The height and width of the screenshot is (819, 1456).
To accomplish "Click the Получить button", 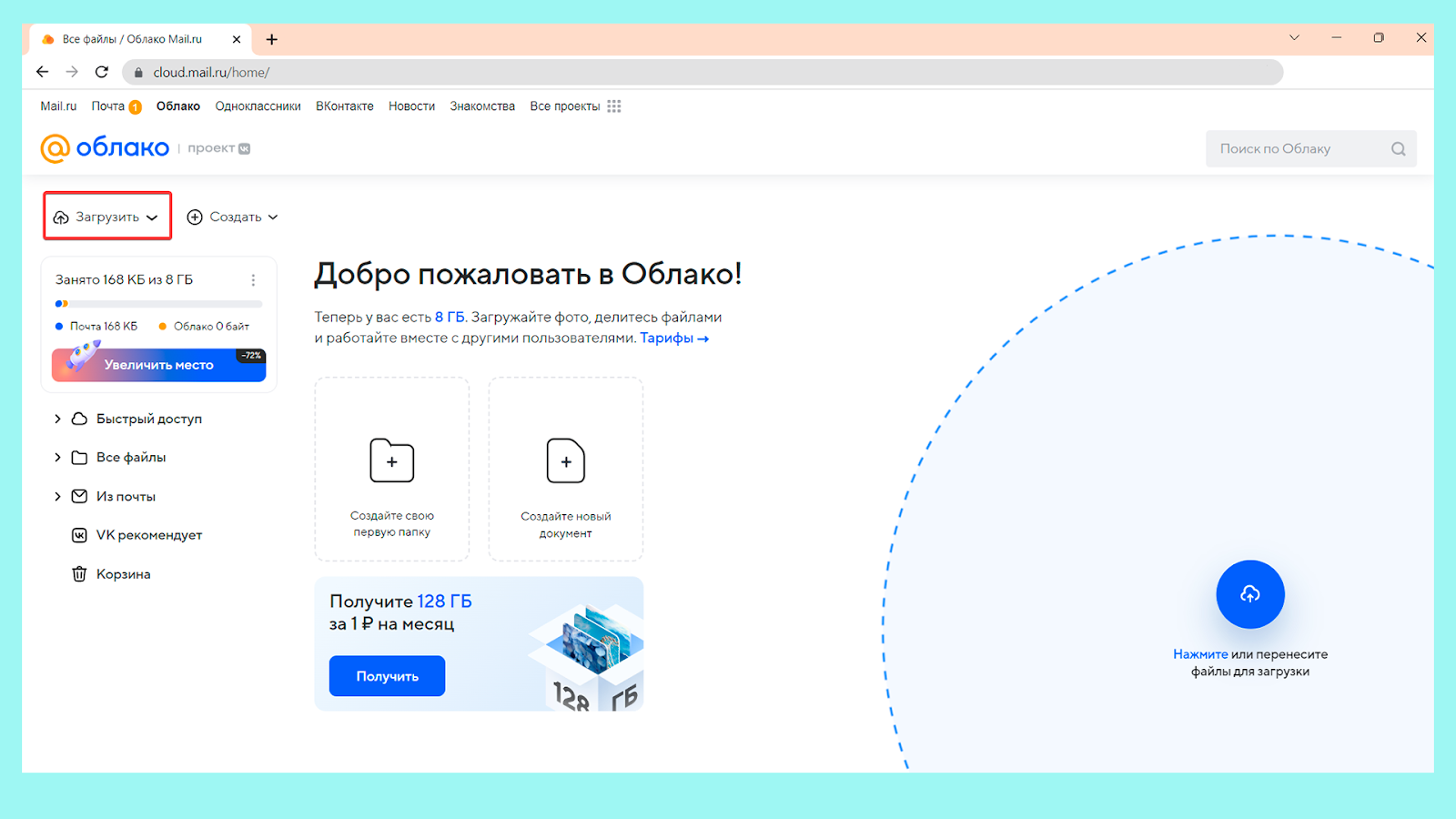I will point(387,676).
